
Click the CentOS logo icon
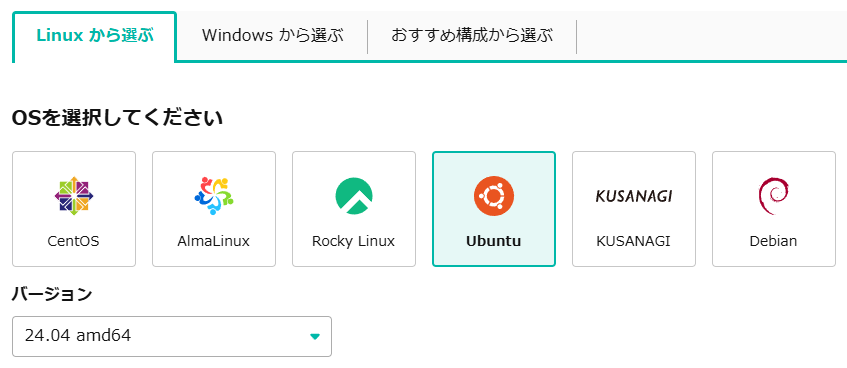[74, 196]
